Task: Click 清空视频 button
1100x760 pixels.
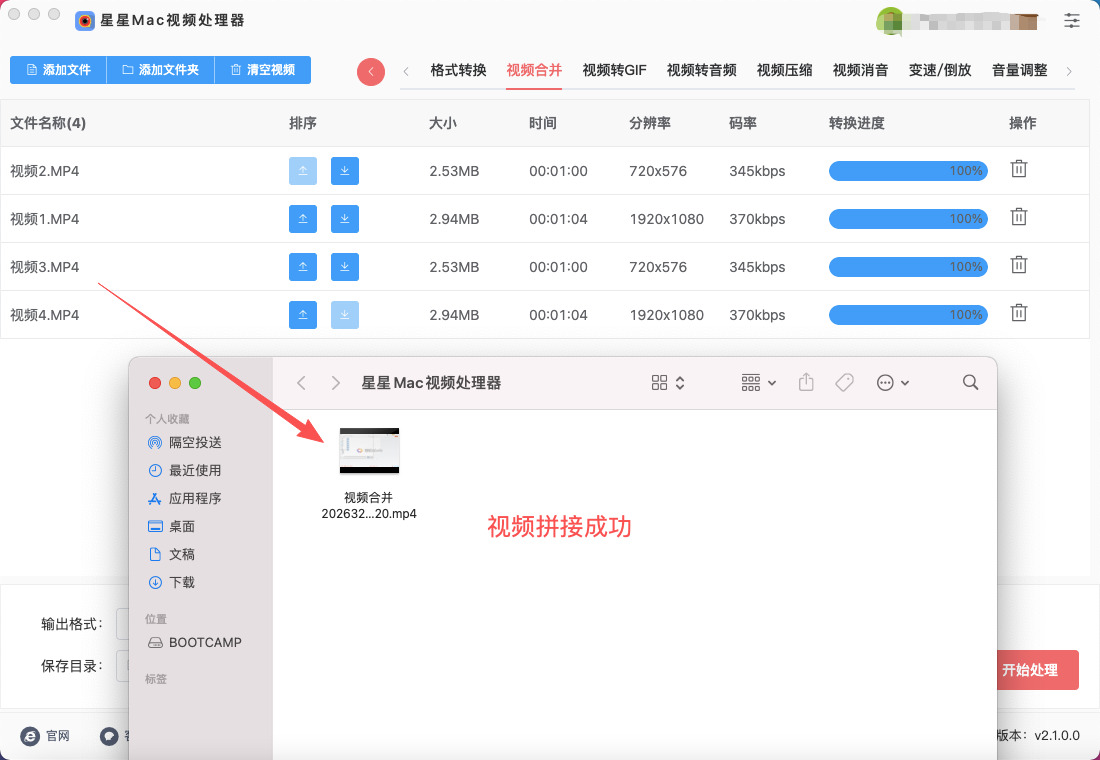Action: coord(262,70)
